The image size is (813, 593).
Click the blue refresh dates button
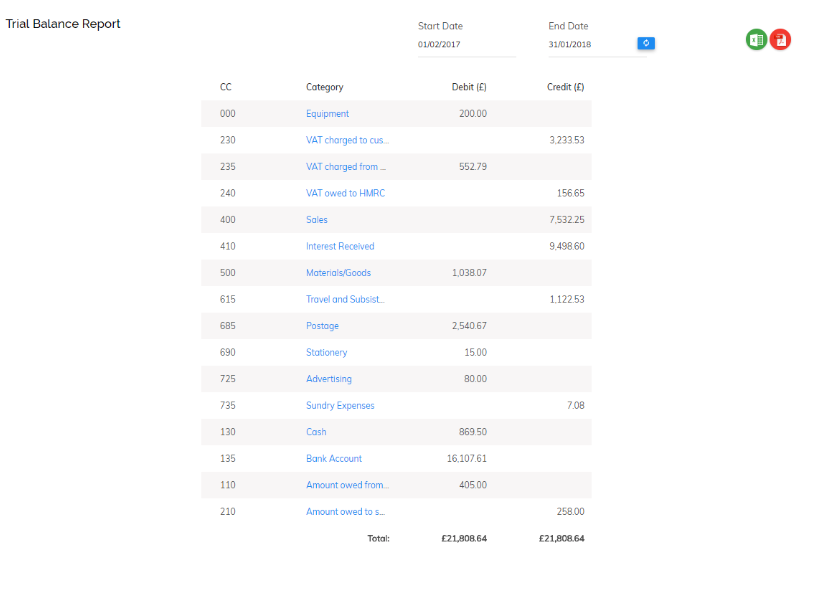pos(646,43)
